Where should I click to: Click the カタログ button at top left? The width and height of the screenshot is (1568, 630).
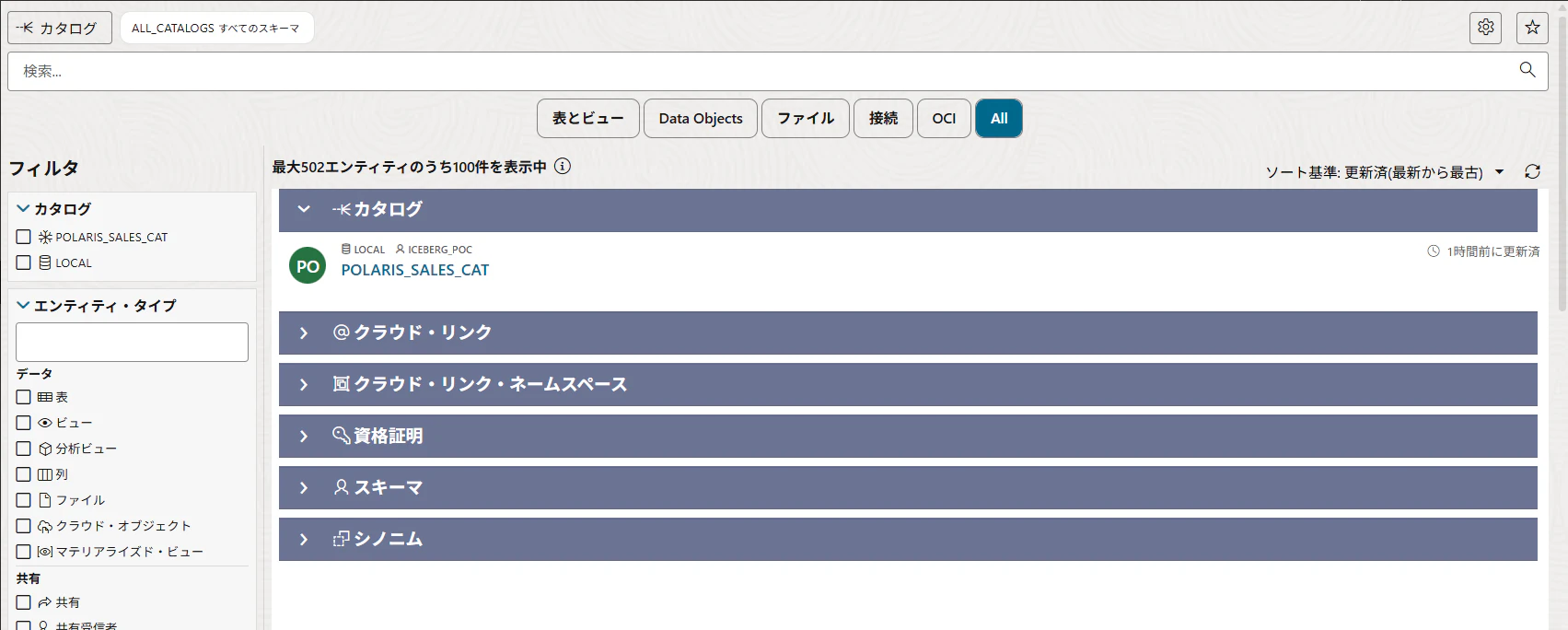point(60,28)
